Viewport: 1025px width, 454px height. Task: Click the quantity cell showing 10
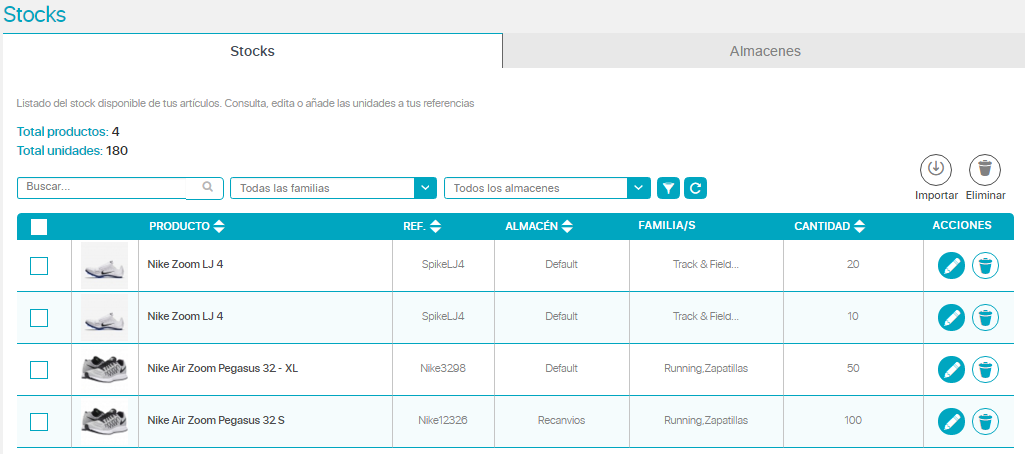pos(852,316)
